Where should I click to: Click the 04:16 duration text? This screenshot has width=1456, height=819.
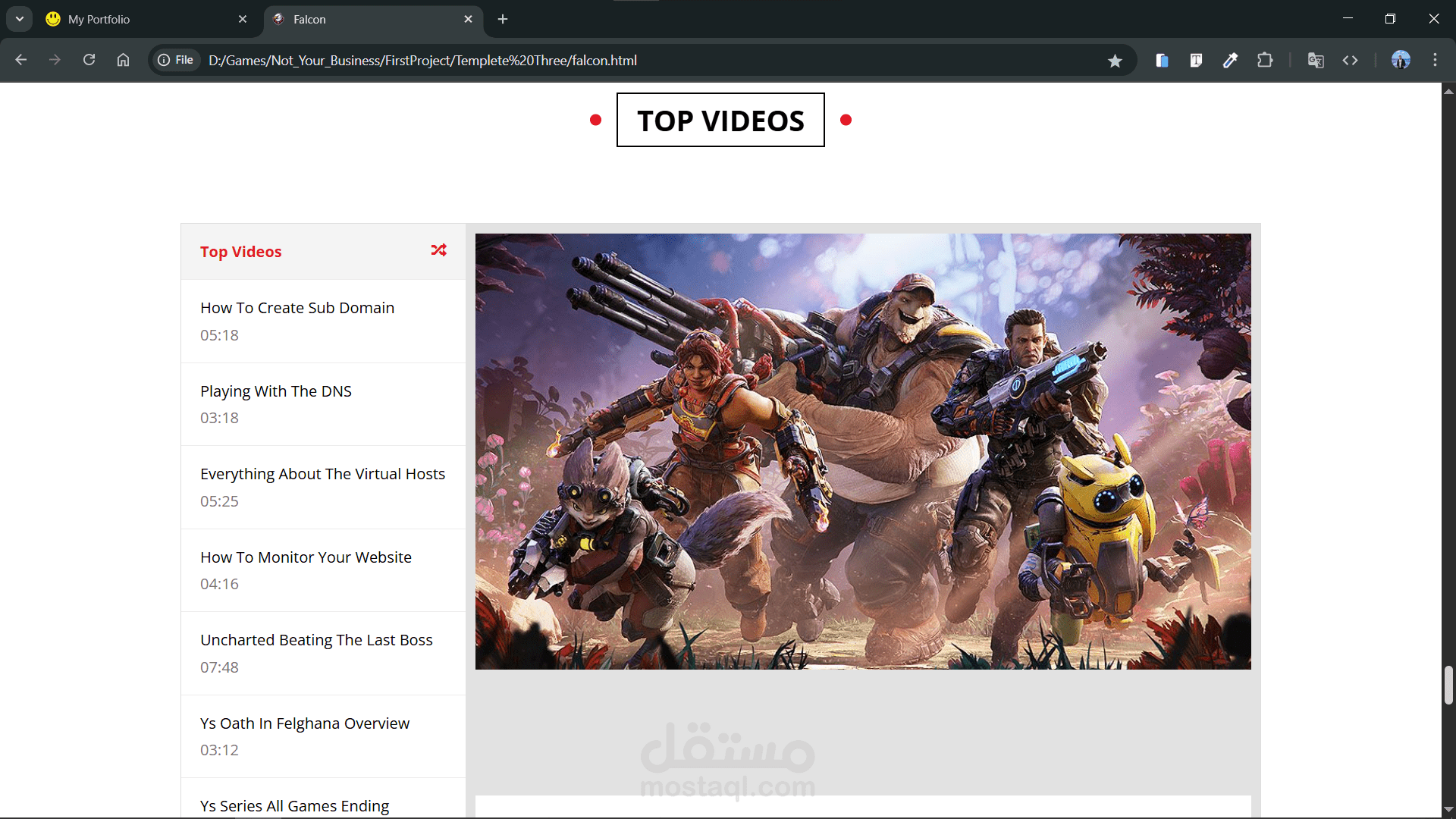[x=219, y=584]
